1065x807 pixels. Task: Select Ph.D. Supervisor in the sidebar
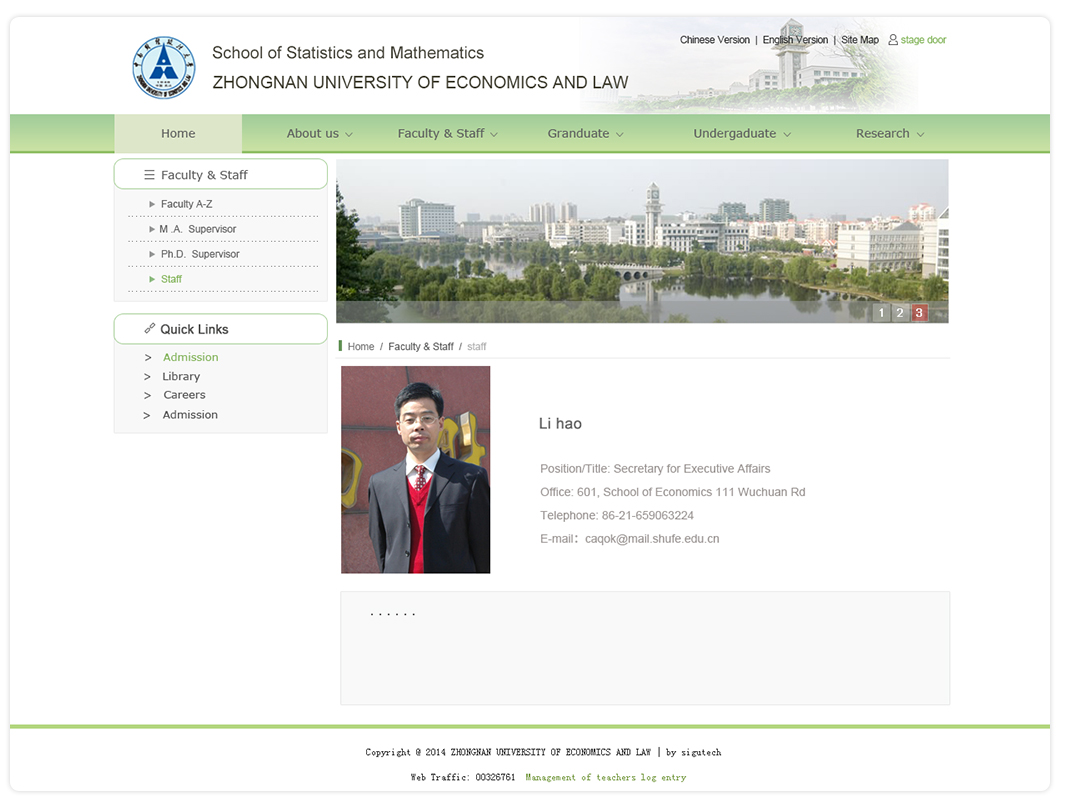(200, 254)
